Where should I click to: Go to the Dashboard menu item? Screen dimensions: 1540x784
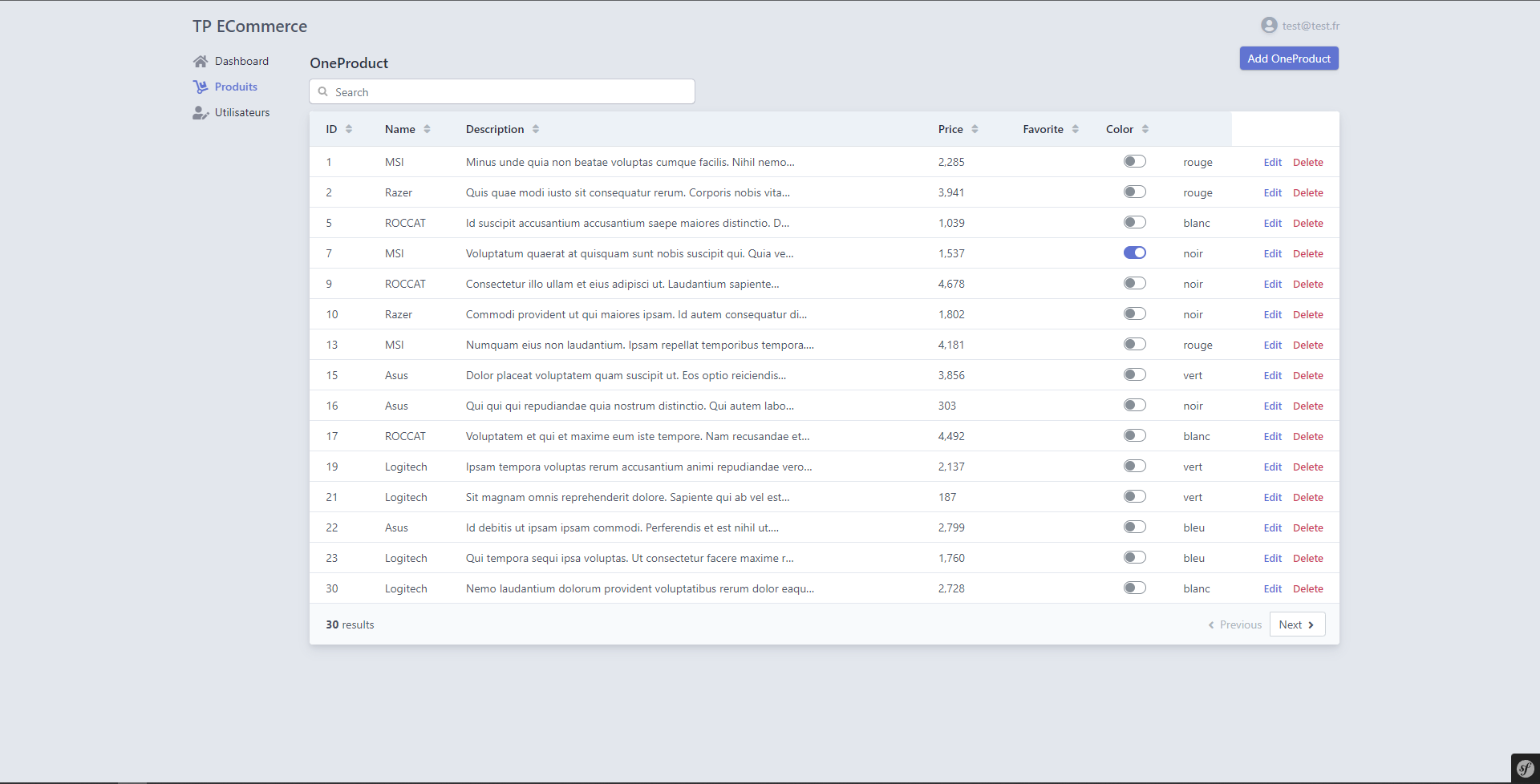pyautogui.click(x=241, y=62)
